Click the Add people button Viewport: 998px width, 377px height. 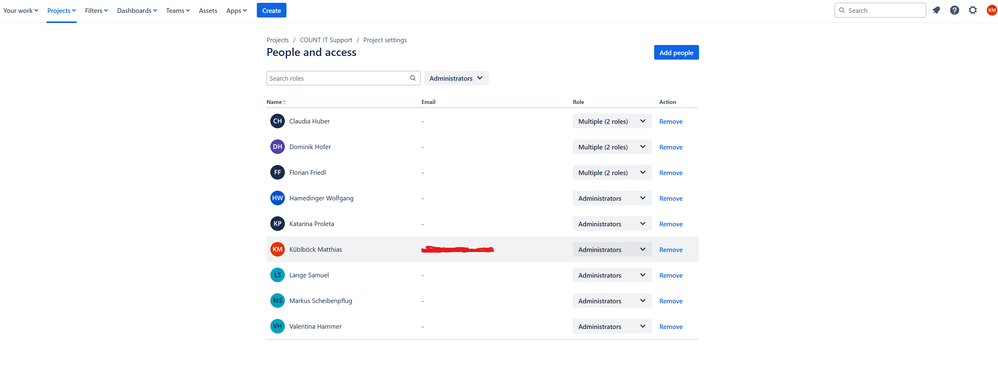pos(676,53)
